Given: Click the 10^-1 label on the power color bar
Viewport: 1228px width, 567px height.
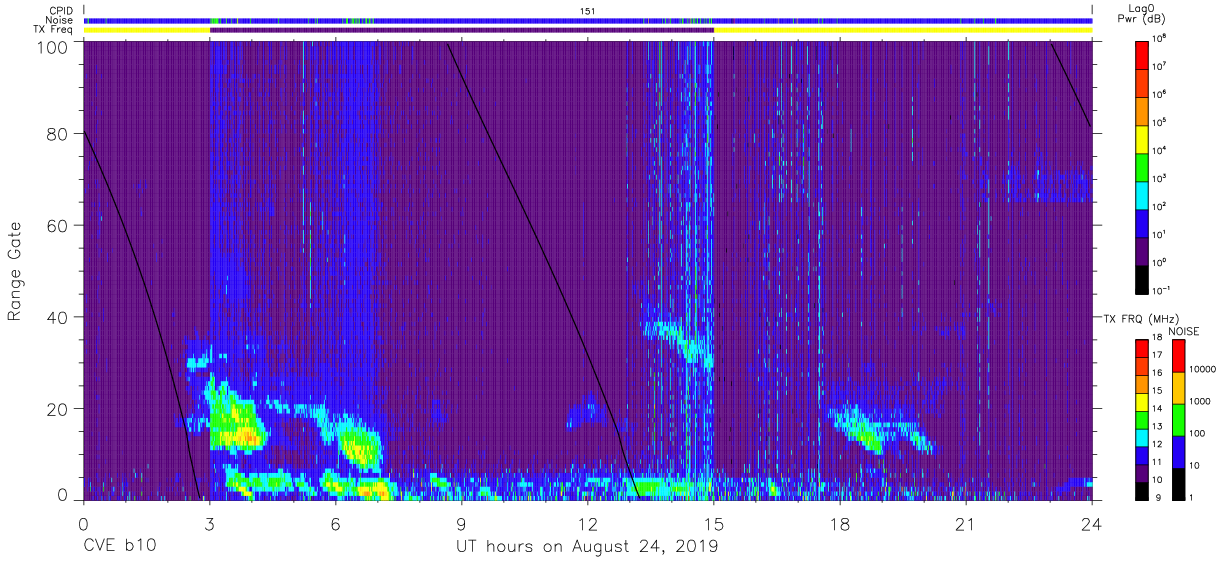Looking at the screenshot, I should [1163, 290].
